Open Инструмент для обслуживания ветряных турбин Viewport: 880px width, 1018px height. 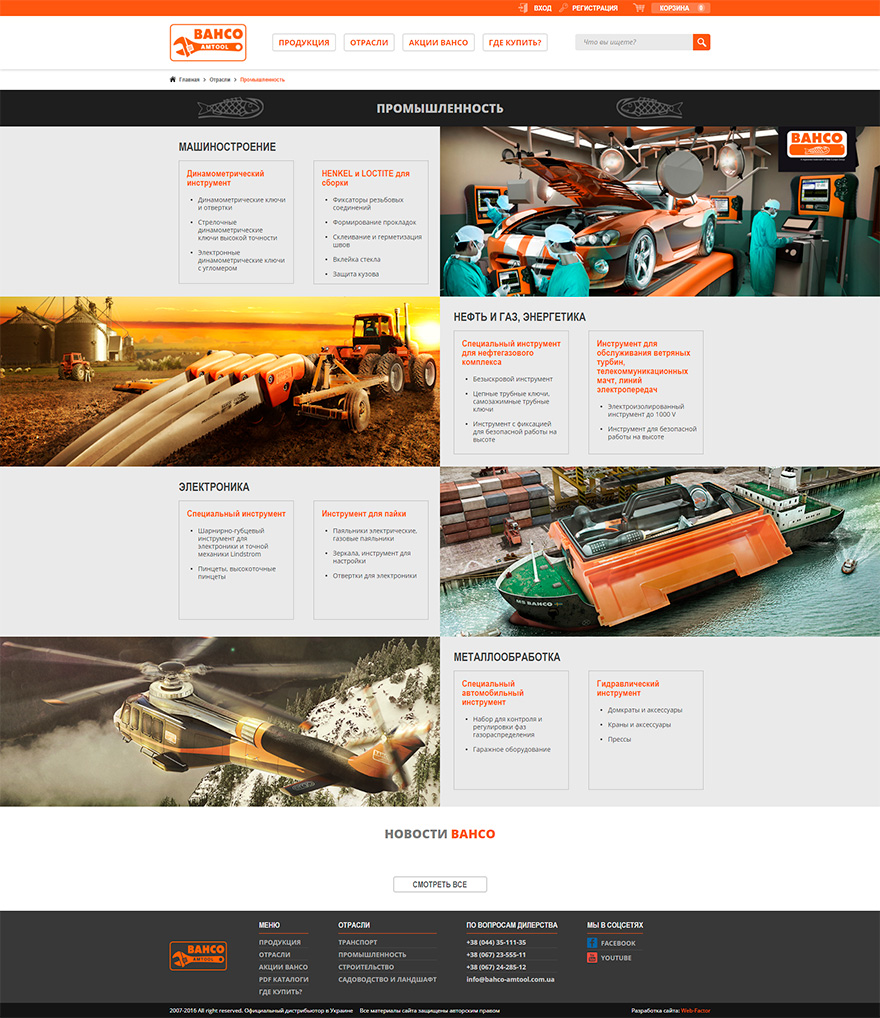point(644,367)
